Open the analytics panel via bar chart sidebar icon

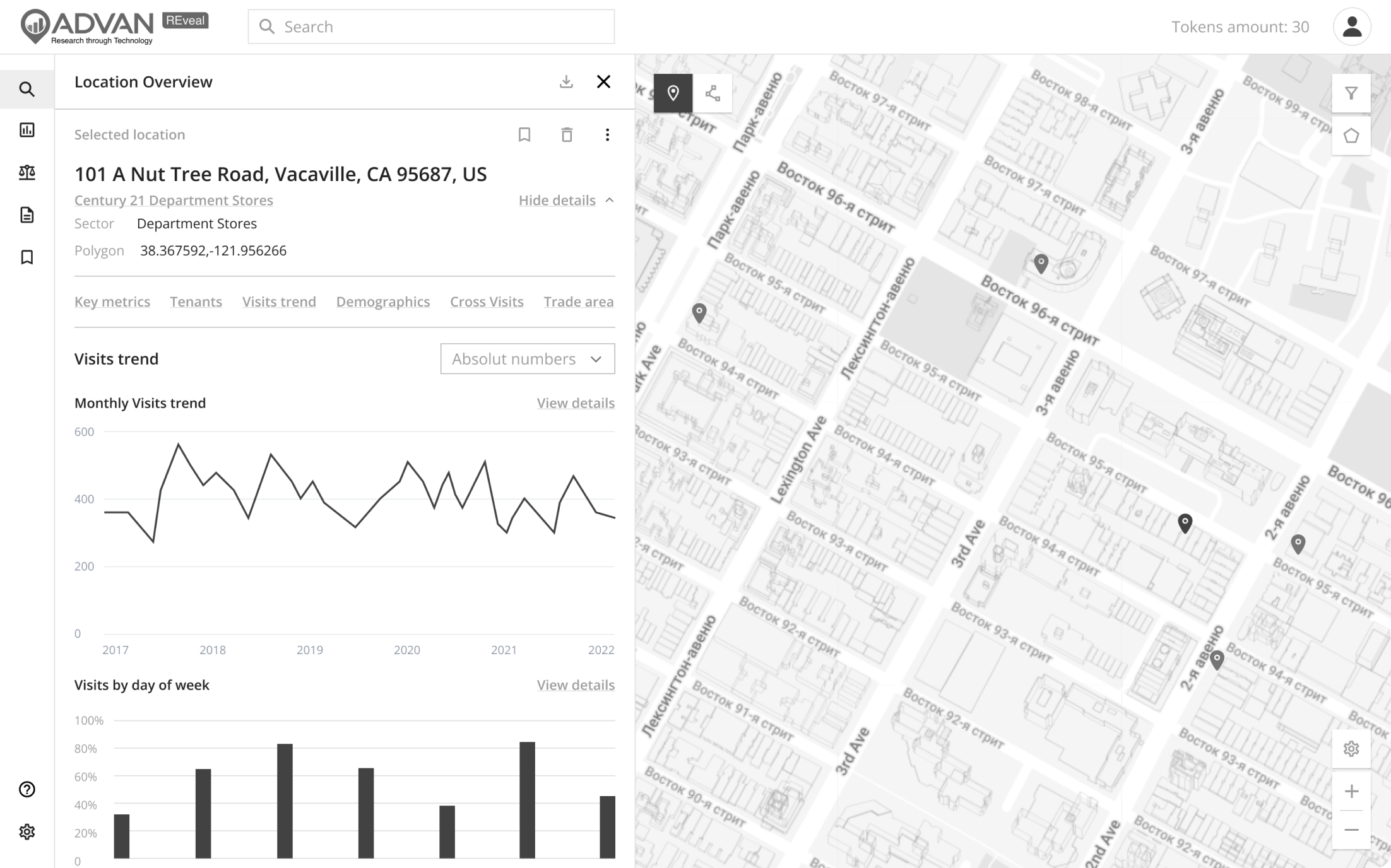coord(27,131)
